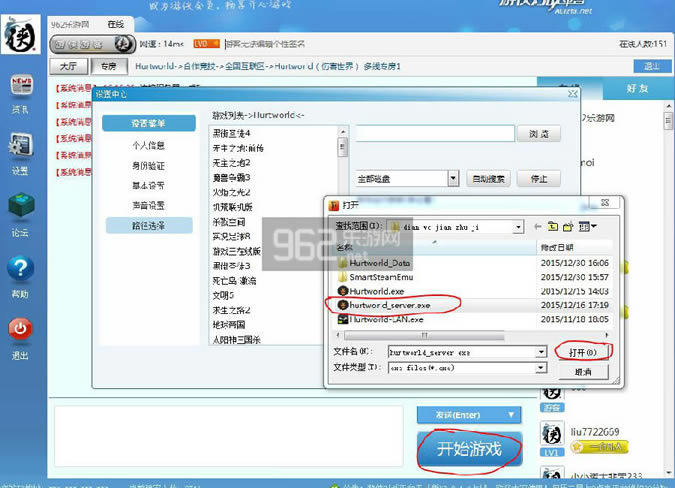
Task: Open the view menu icon in file dialog
Action: coord(585,227)
